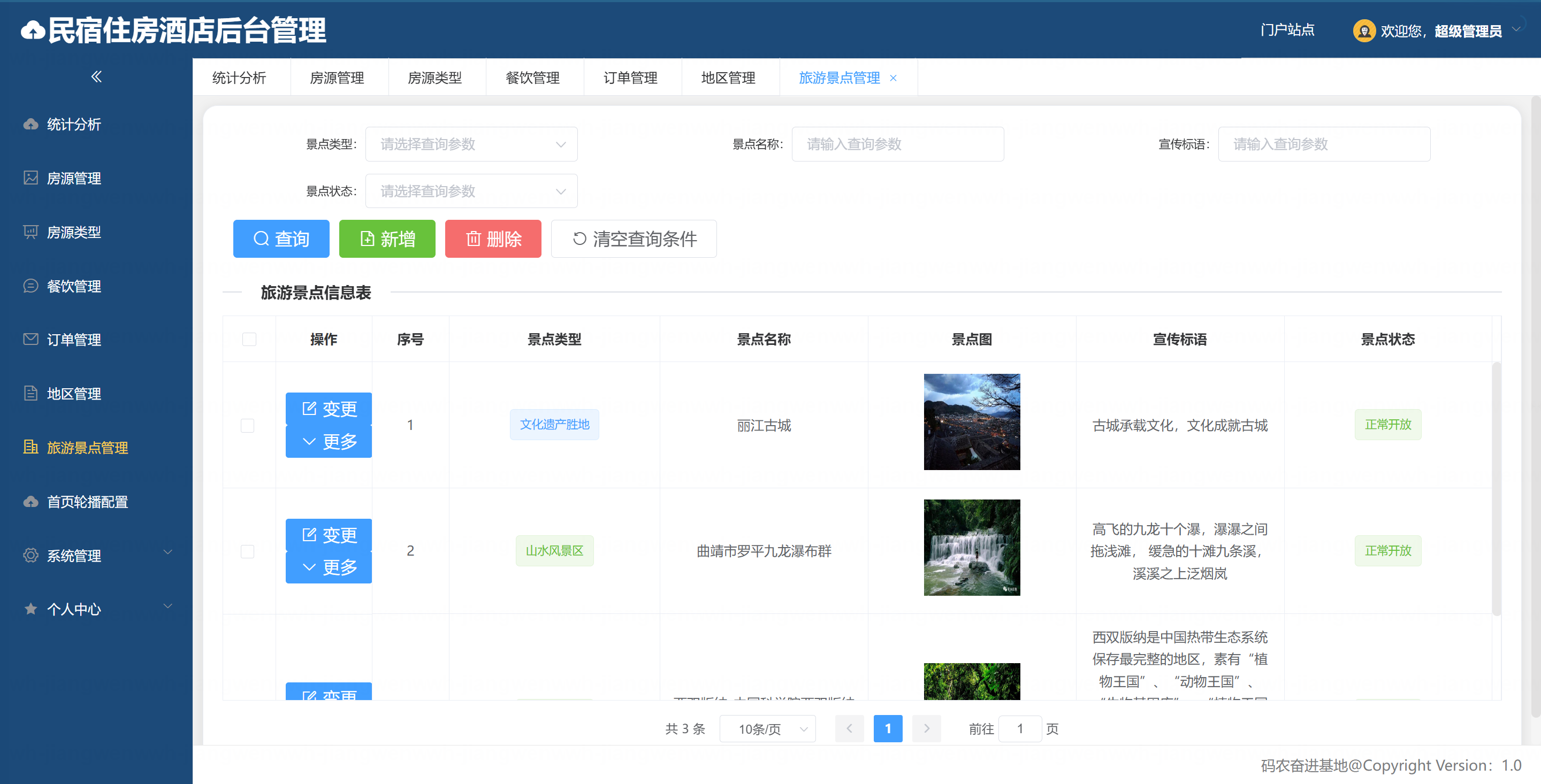Screen dimensions: 1541x784
Task: Open the 景点类型 query dropdown
Action: (471, 144)
